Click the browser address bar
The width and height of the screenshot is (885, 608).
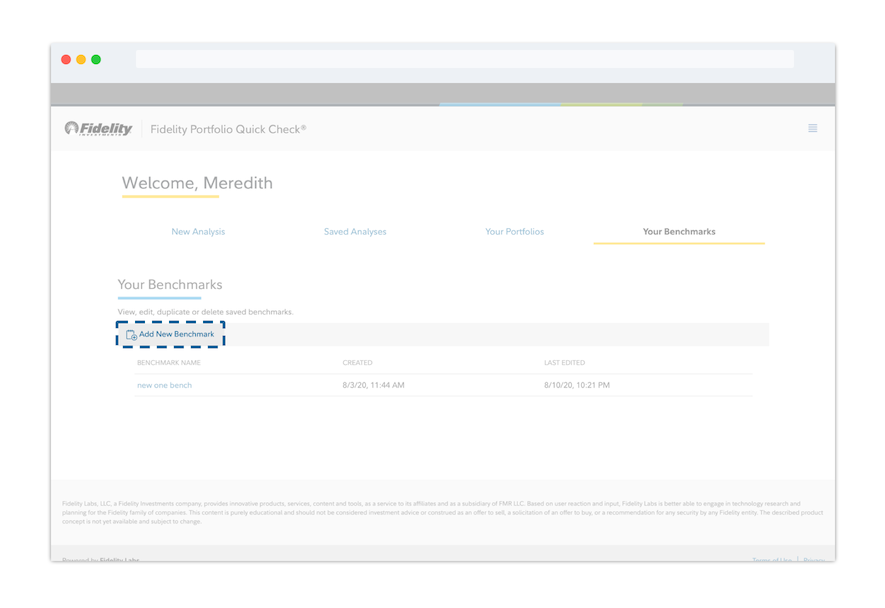click(464, 60)
